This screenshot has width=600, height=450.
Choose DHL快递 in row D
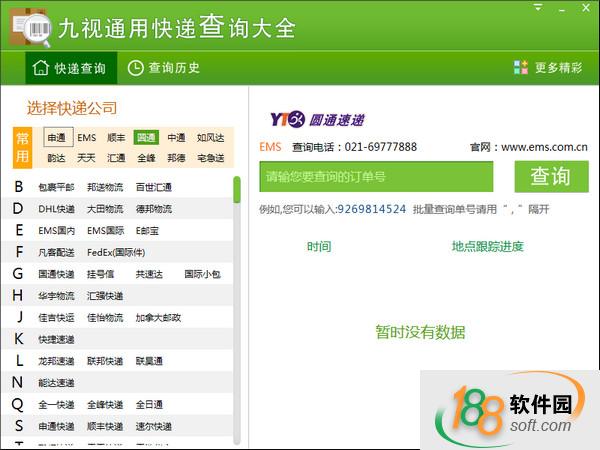coord(56,209)
